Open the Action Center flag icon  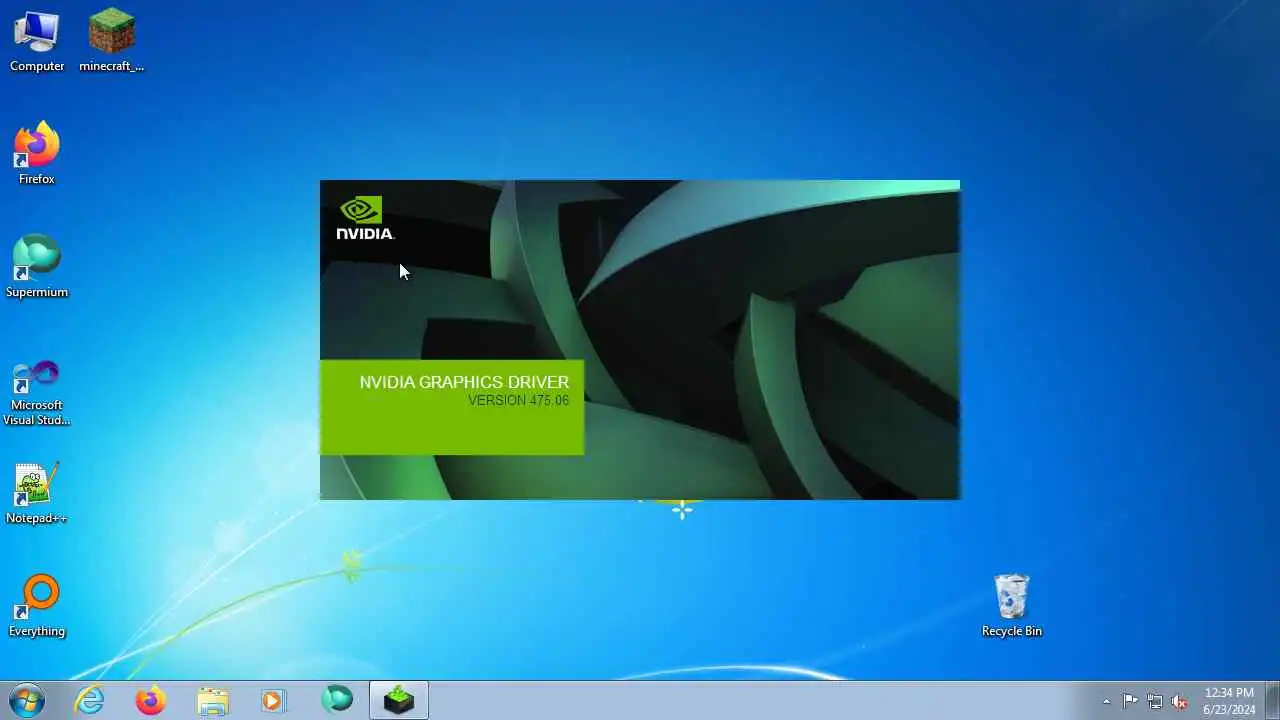tap(1130, 701)
